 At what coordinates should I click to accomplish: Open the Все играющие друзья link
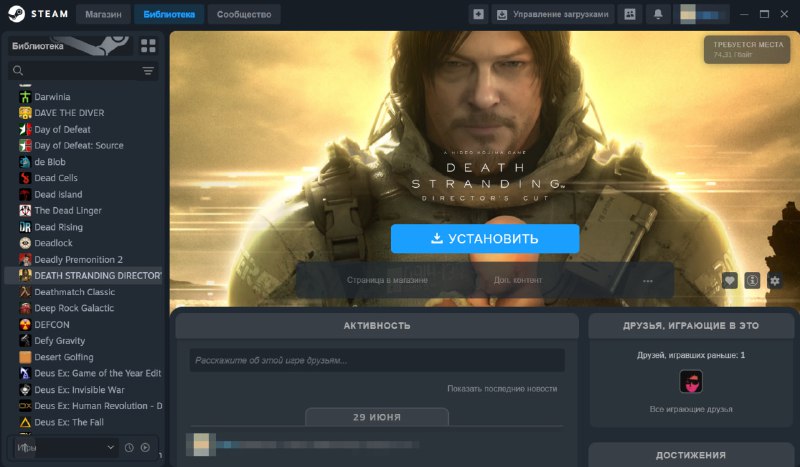pos(691,409)
